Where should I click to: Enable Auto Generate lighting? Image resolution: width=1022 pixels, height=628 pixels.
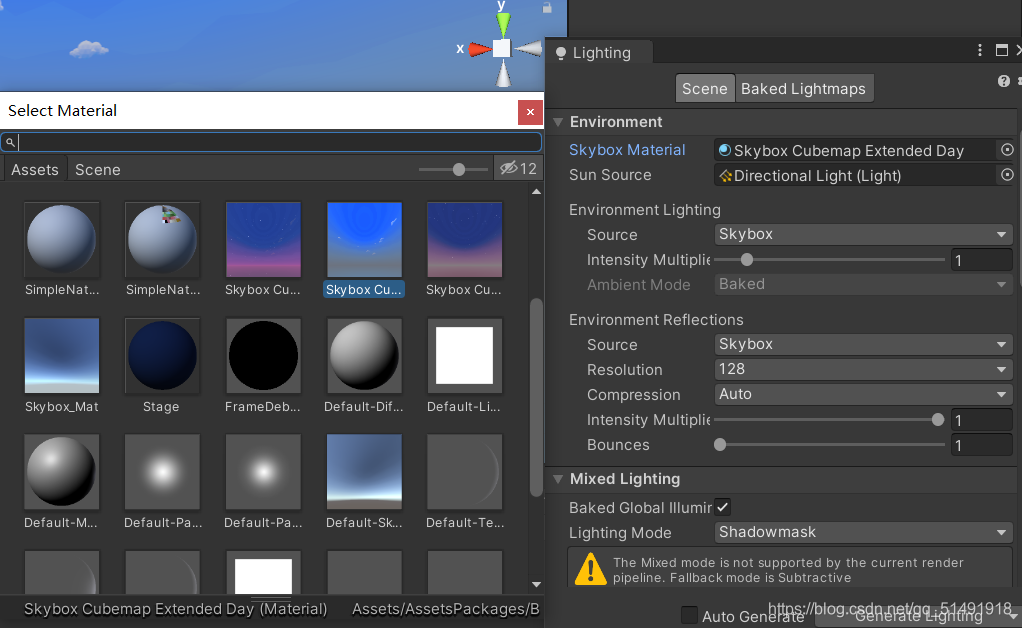(689, 616)
